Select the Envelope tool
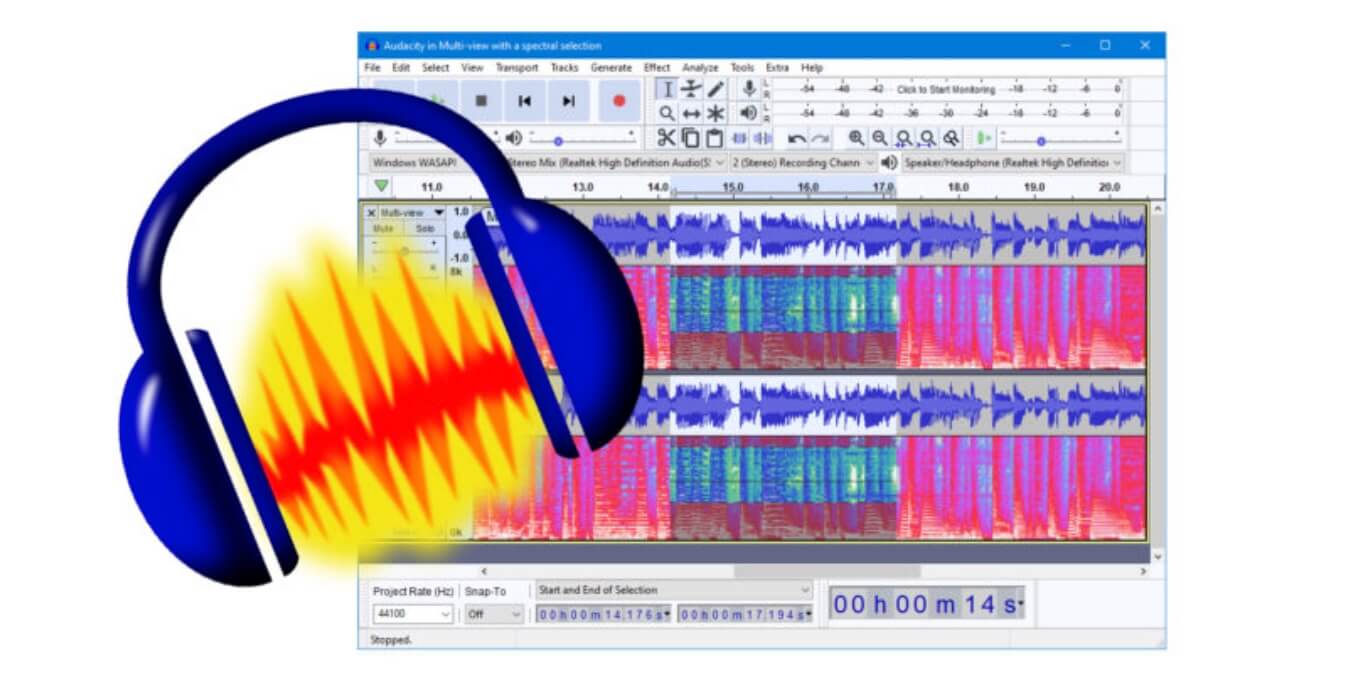Screen dimensions: 1367x687 [x=691, y=89]
